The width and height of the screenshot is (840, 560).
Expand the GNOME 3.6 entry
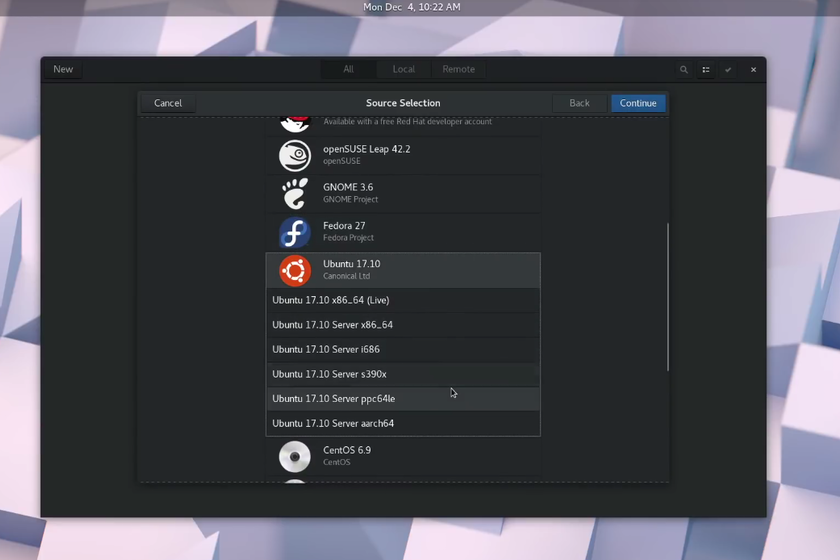point(403,193)
